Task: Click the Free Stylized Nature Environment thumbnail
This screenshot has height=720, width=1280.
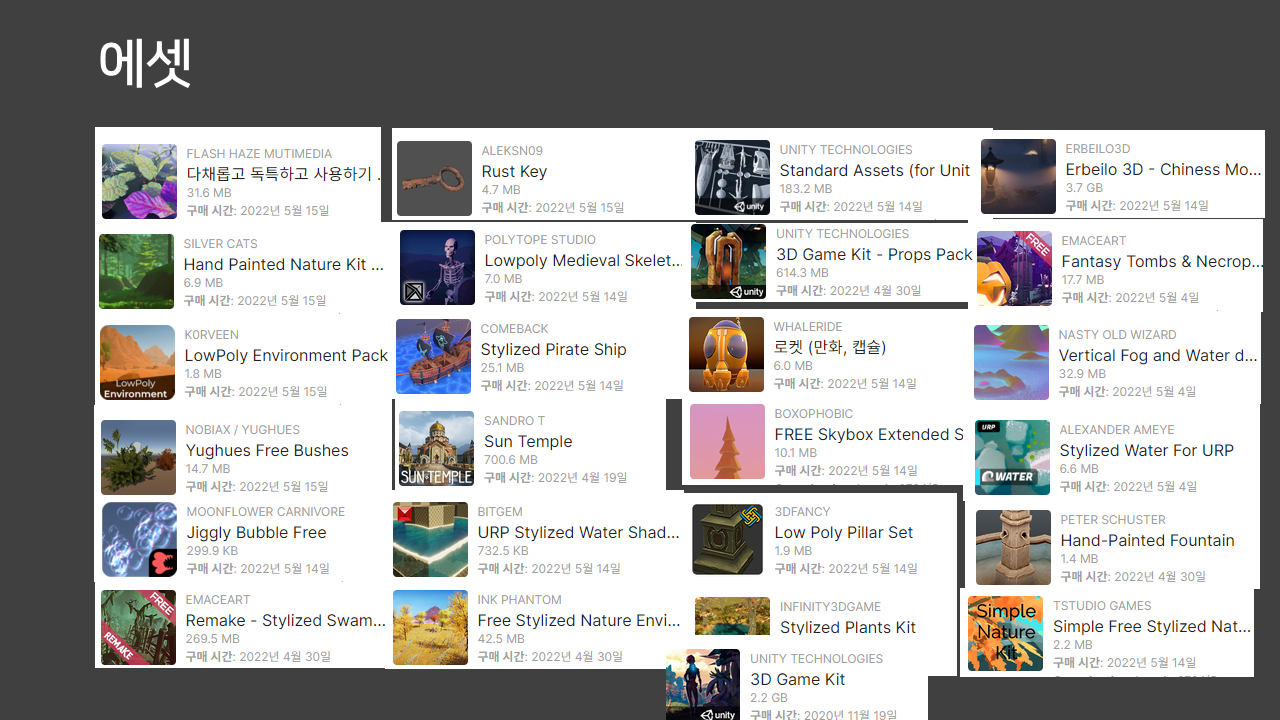Action: pyautogui.click(x=430, y=628)
